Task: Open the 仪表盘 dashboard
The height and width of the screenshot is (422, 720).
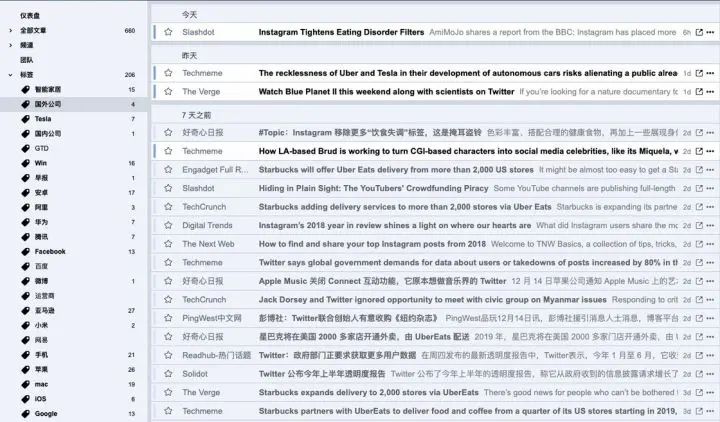Action: [x=30, y=16]
